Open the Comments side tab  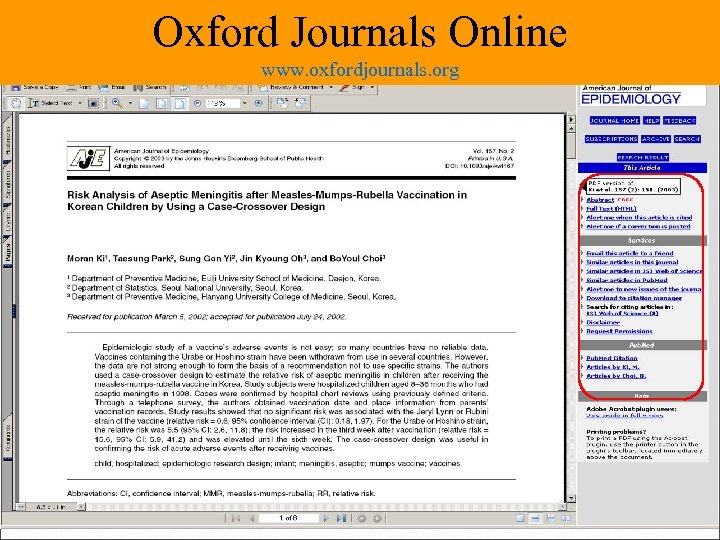7,437
